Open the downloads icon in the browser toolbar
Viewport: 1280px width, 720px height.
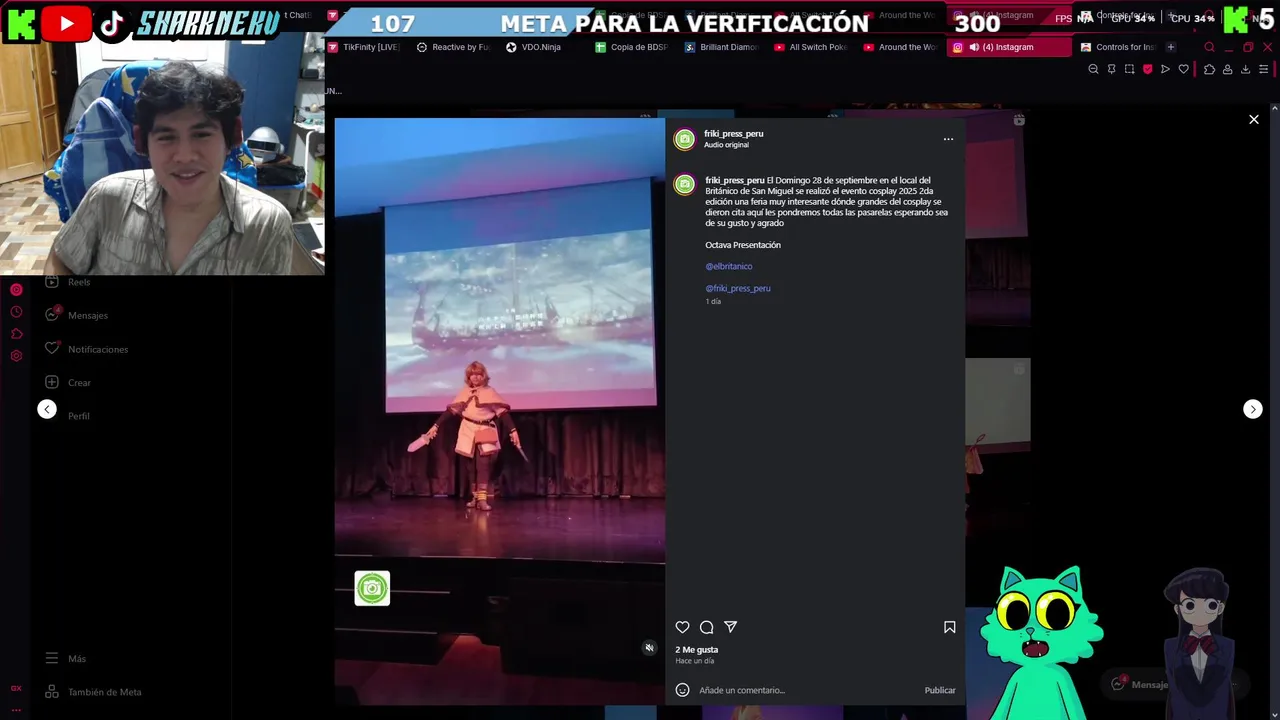1245,69
